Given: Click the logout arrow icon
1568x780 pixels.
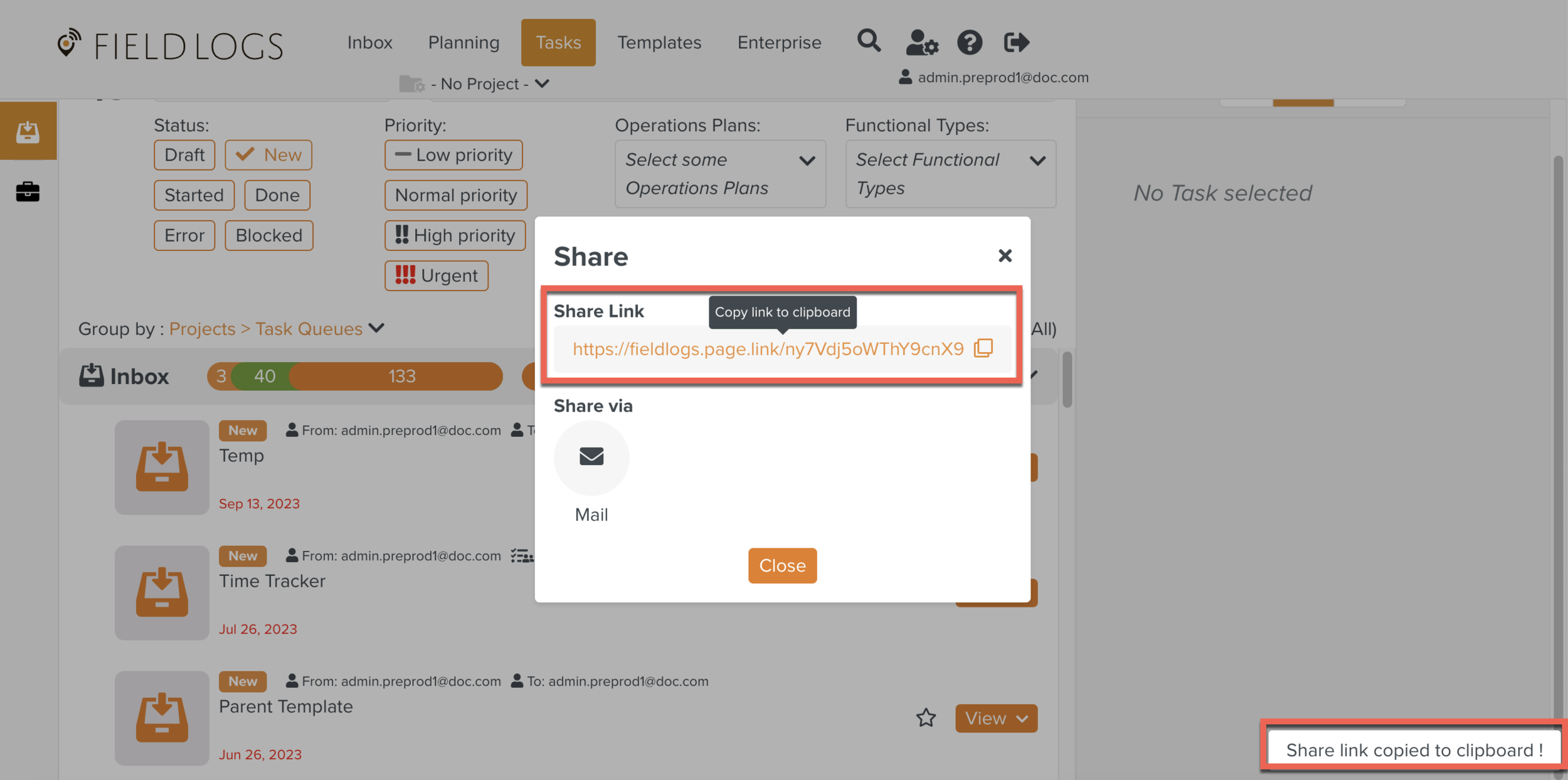Looking at the screenshot, I should [1016, 43].
